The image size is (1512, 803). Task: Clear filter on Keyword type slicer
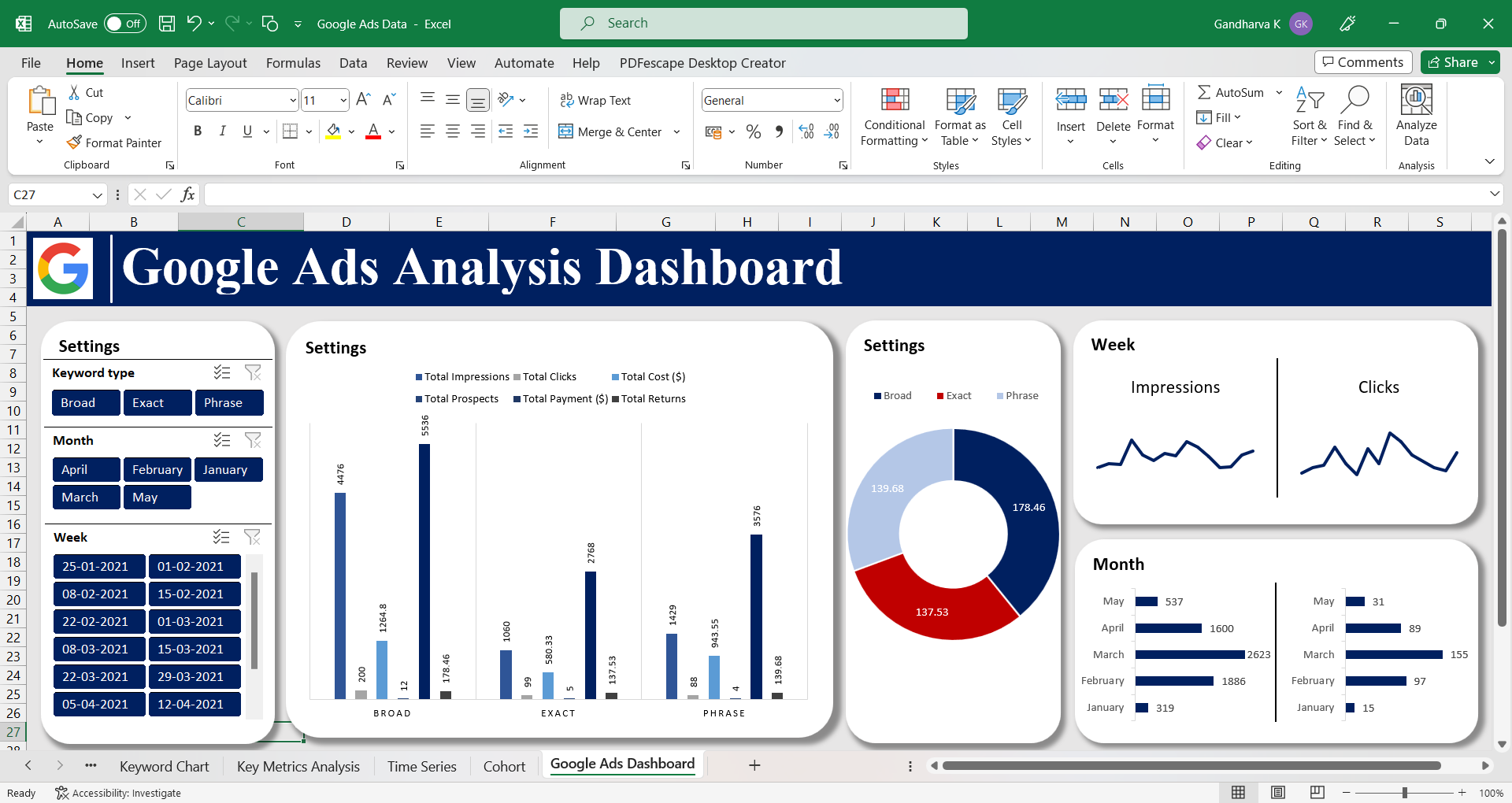tap(253, 372)
